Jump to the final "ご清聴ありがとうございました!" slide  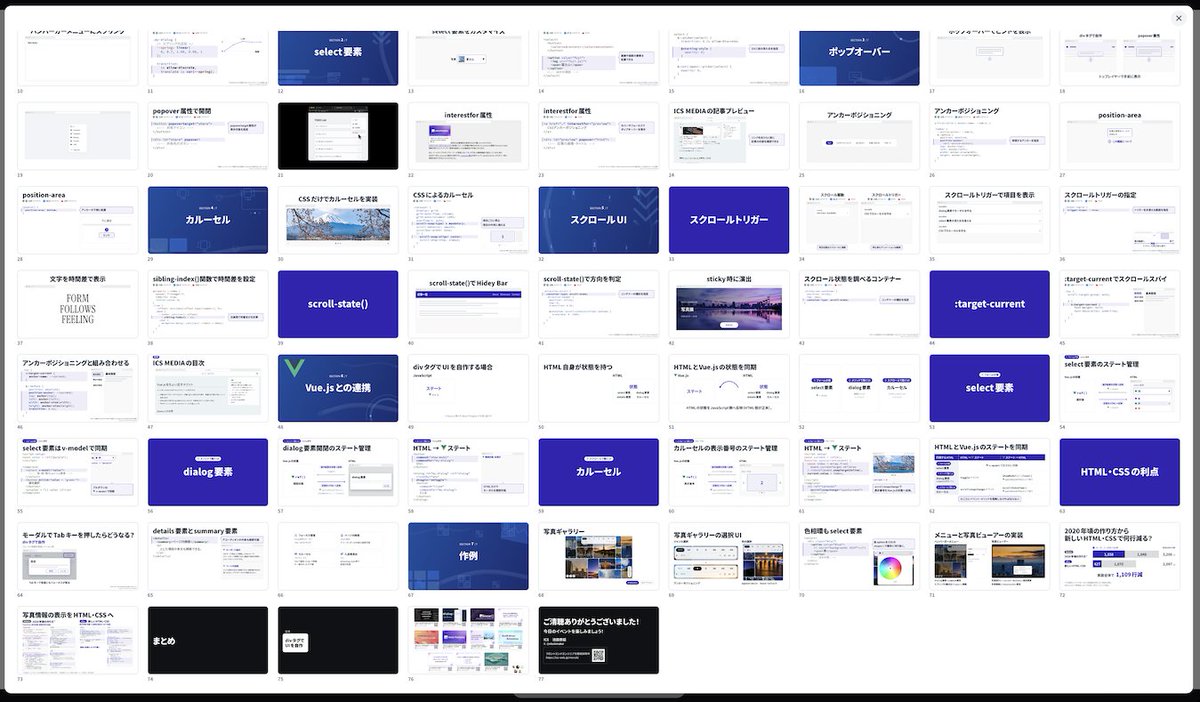click(x=599, y=640)
